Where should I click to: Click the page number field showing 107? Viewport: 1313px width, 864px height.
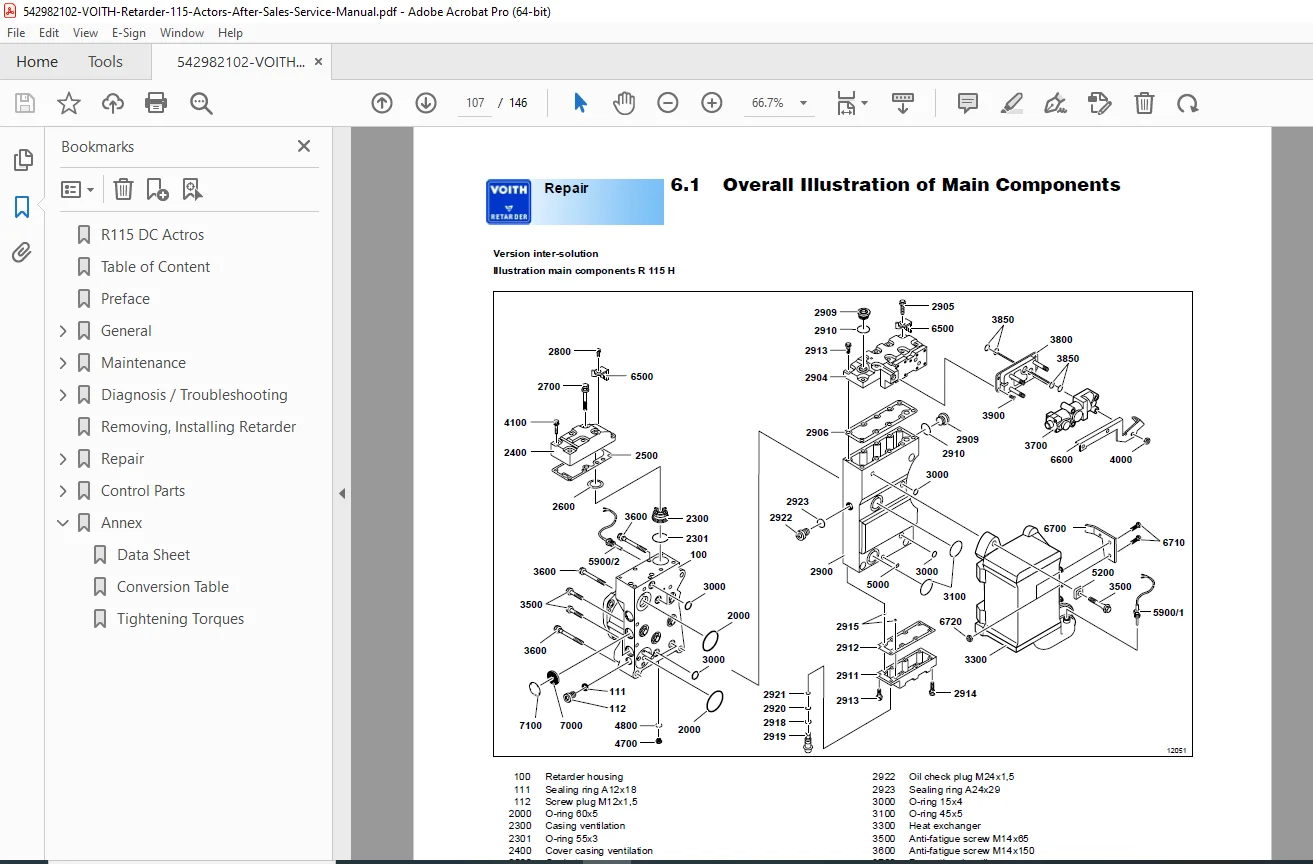(475, 103)
